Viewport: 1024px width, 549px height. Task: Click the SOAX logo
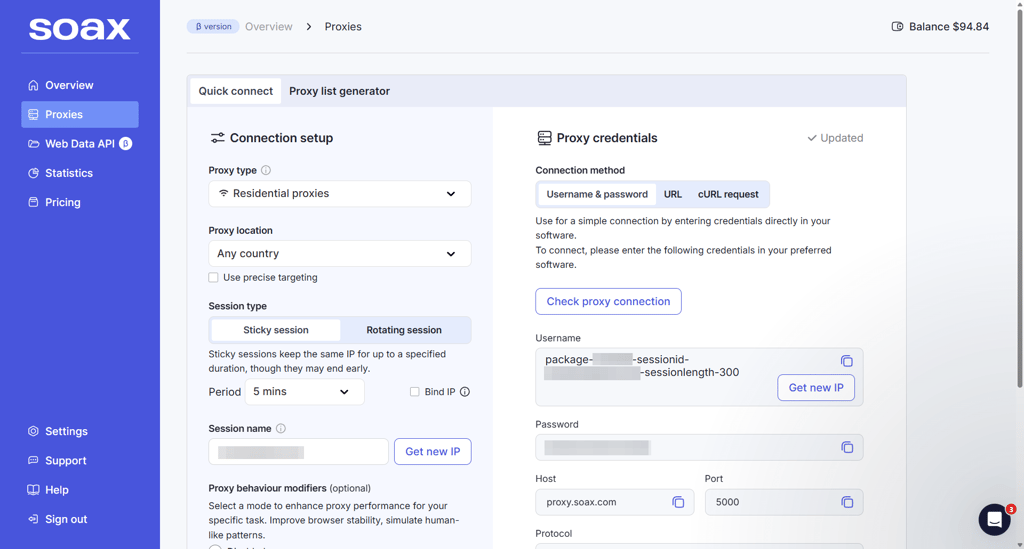80,29
